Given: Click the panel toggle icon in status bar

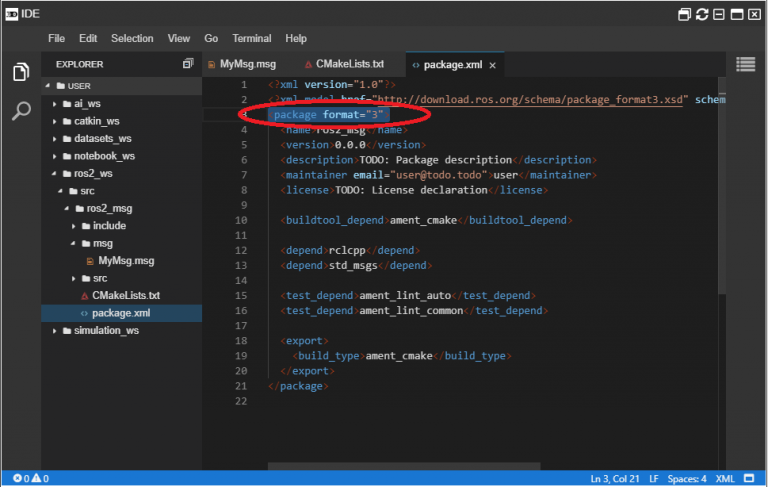Looking at the screenshot, I should [749, 478].
